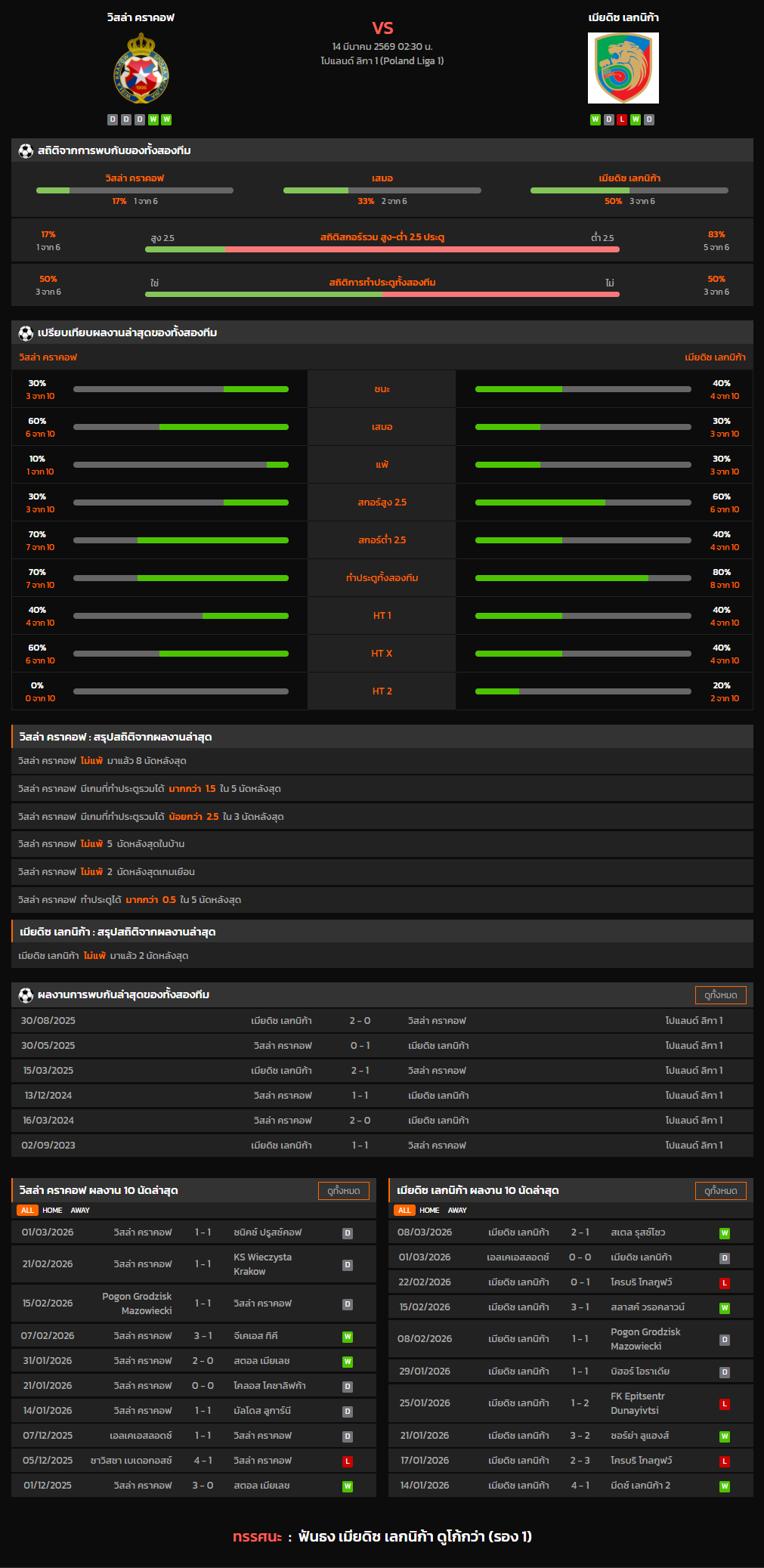Image resolution: width=764 pixels, height=1568 pixels.
Task: Click the Miedz Legnica team logo
Action: pyautogui.click(x=623, y=68)
